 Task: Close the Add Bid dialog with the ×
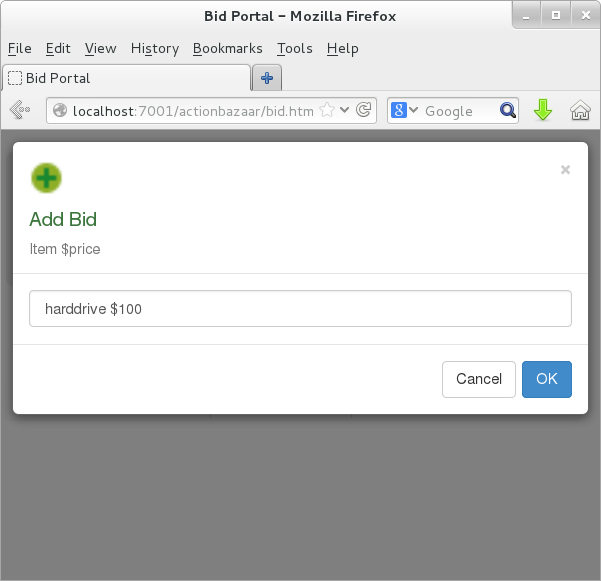[565, 170]
